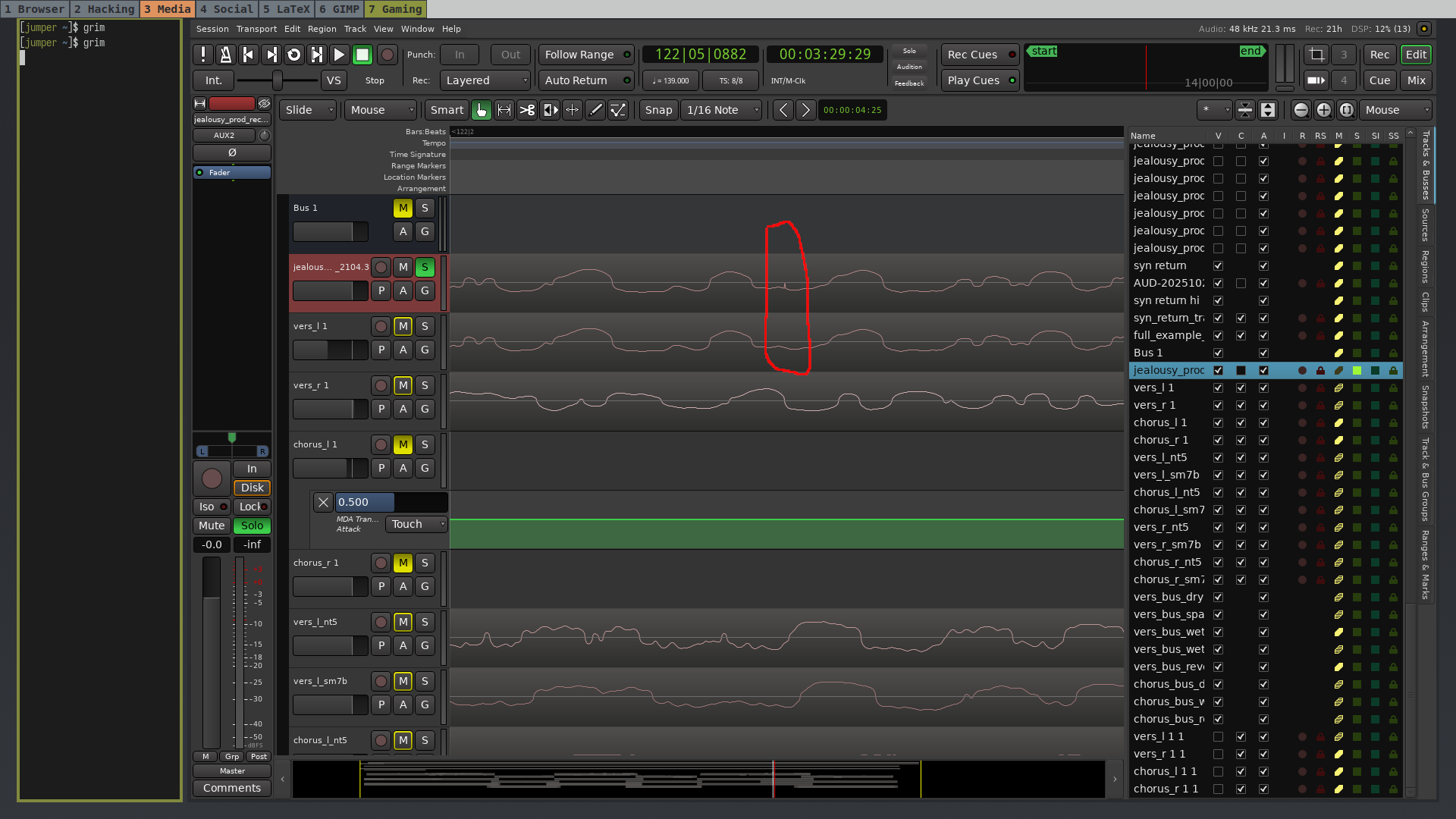Zoom out timeline with minus icon
The width and height of the screenshot is (1456, 819).
1301,110
